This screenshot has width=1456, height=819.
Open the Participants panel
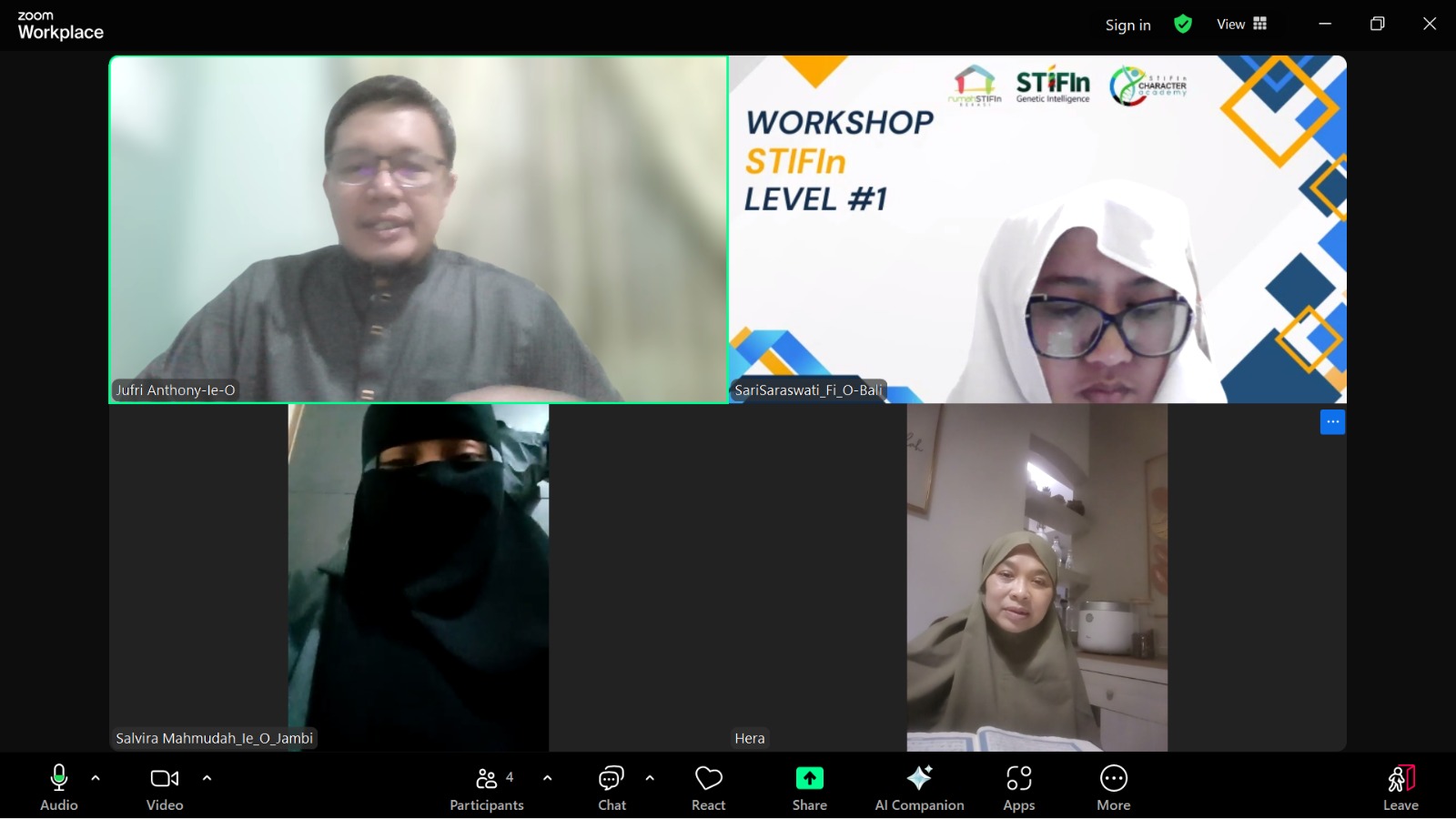click(x=487, y=788)
